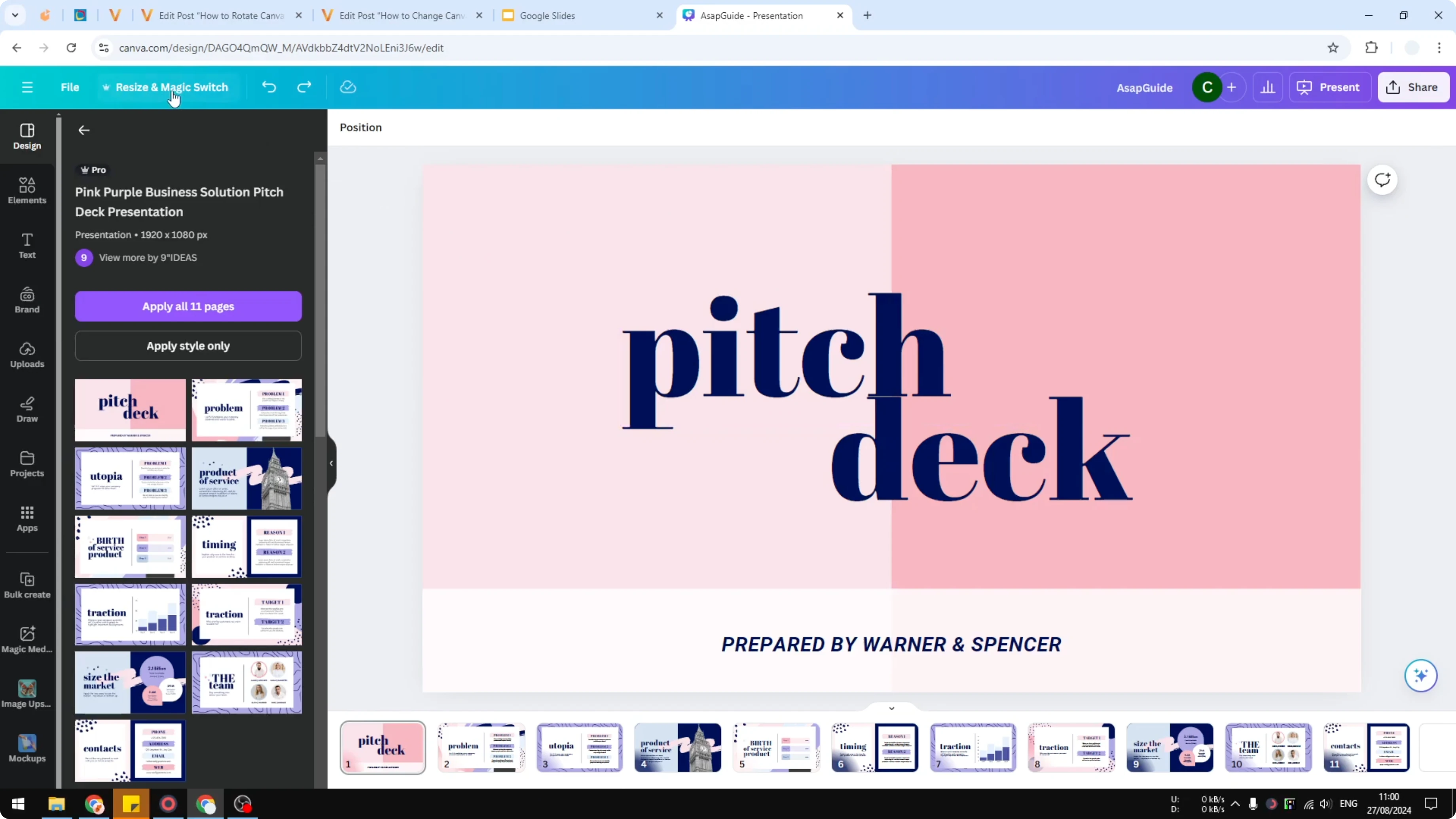Select THE team template thumbnail in panel
The height and width of the screenshot is (819, 1456).
(246, 682)
